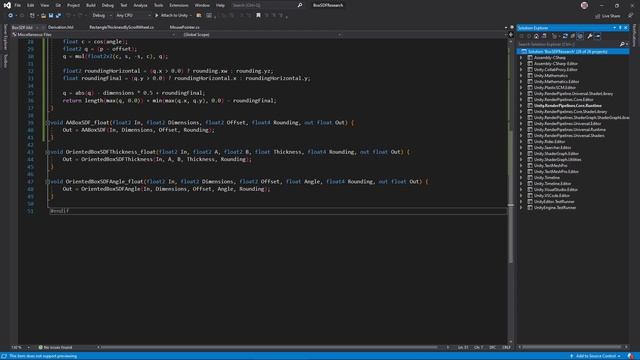The height and width of the screenshot is (360, 640).
Task: Open the Debug menu
Action: coord(108,5)
